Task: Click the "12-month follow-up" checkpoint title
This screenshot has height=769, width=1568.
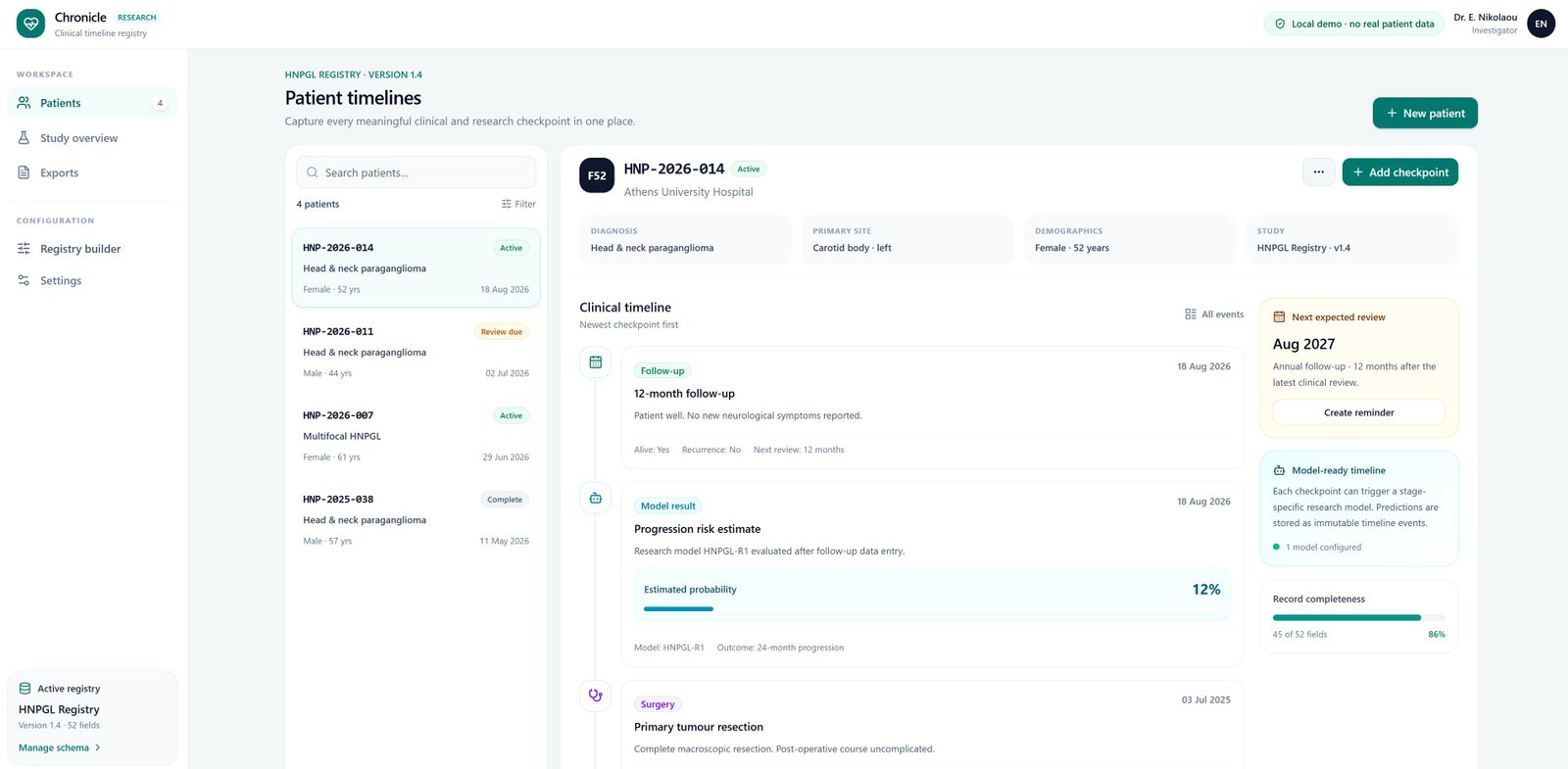Action: 684,394
